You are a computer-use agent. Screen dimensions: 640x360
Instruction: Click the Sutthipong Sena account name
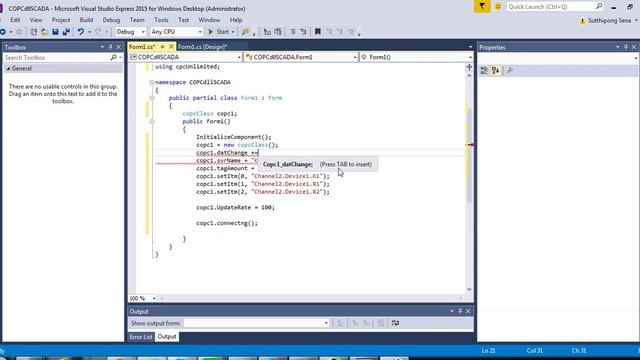609,20
